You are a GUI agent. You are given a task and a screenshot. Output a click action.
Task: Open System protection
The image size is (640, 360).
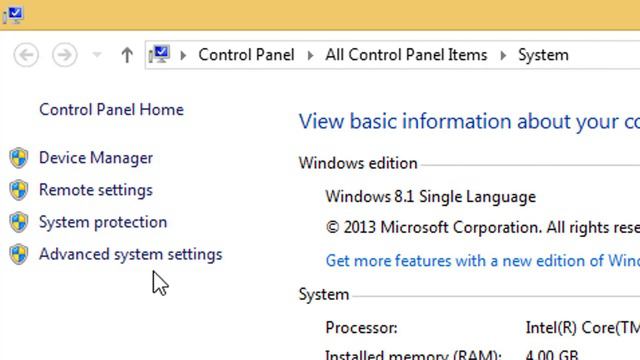[x=103, y=222]
